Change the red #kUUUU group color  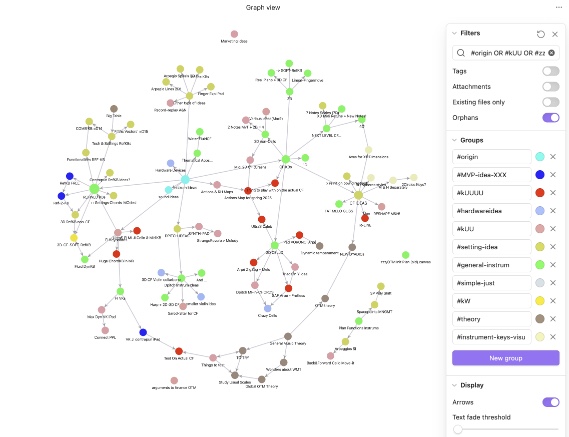[540, 192]
